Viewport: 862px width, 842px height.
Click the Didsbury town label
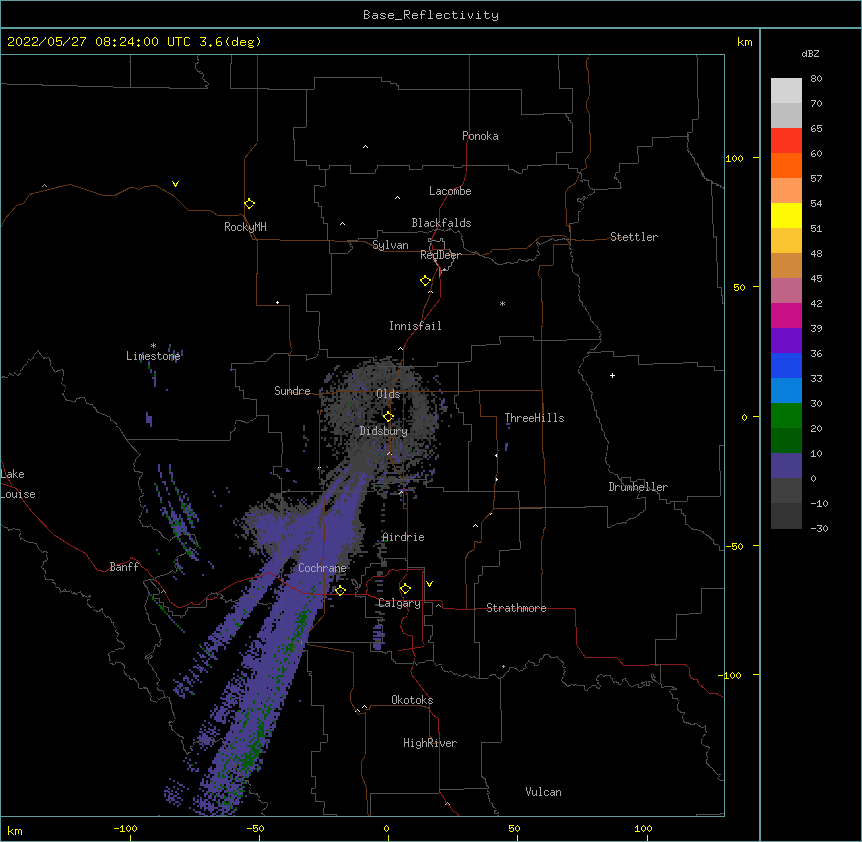point(383,431)
